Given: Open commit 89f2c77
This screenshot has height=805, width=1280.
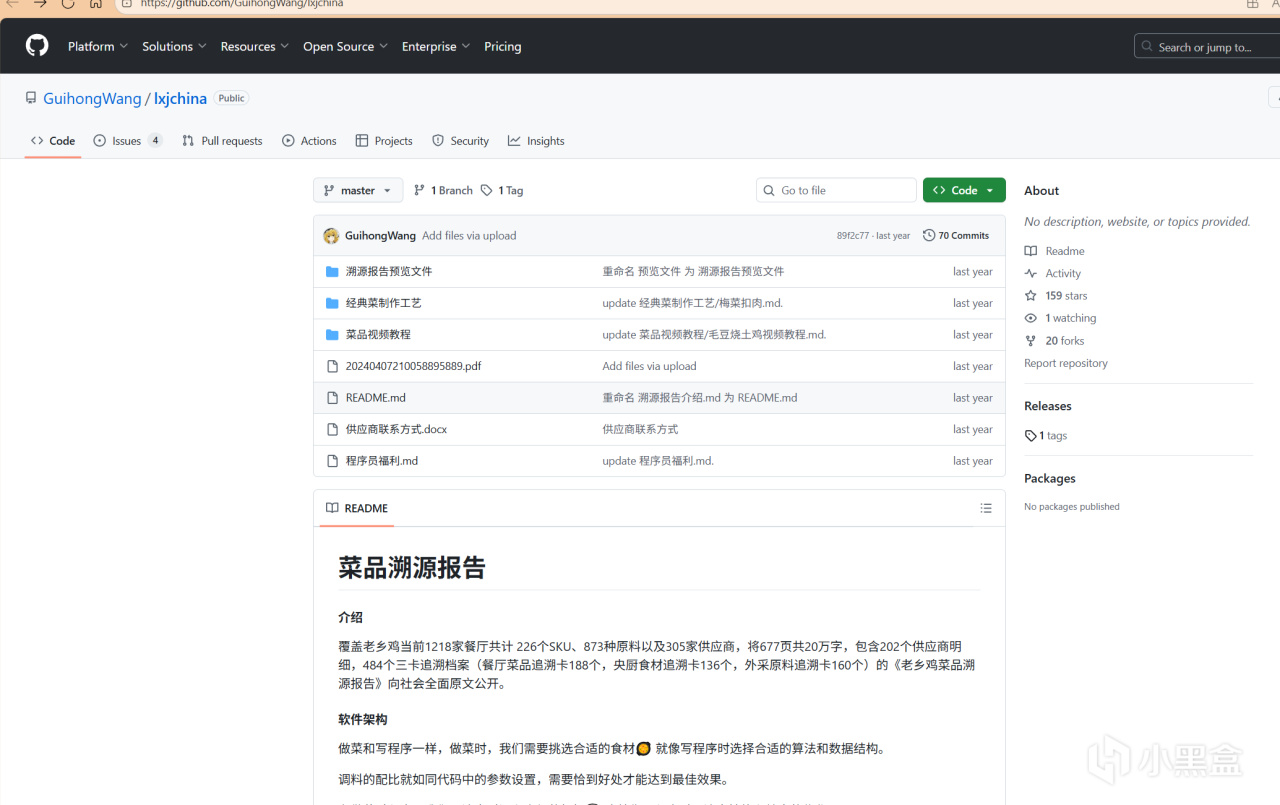Looking at the screenshot, I should click(853, 236).
